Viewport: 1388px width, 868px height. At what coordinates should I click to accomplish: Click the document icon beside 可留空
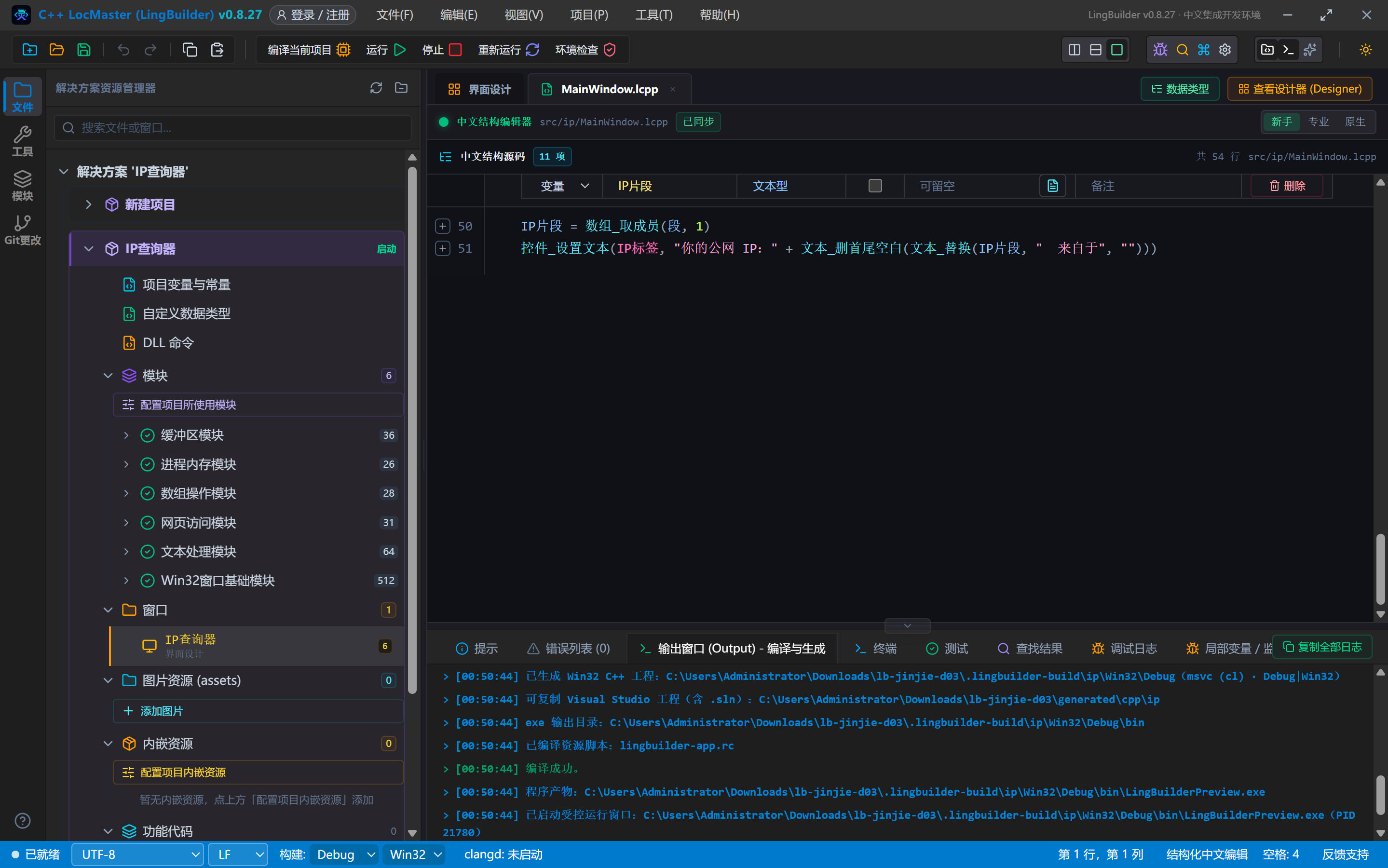(x=1053, y=186)
